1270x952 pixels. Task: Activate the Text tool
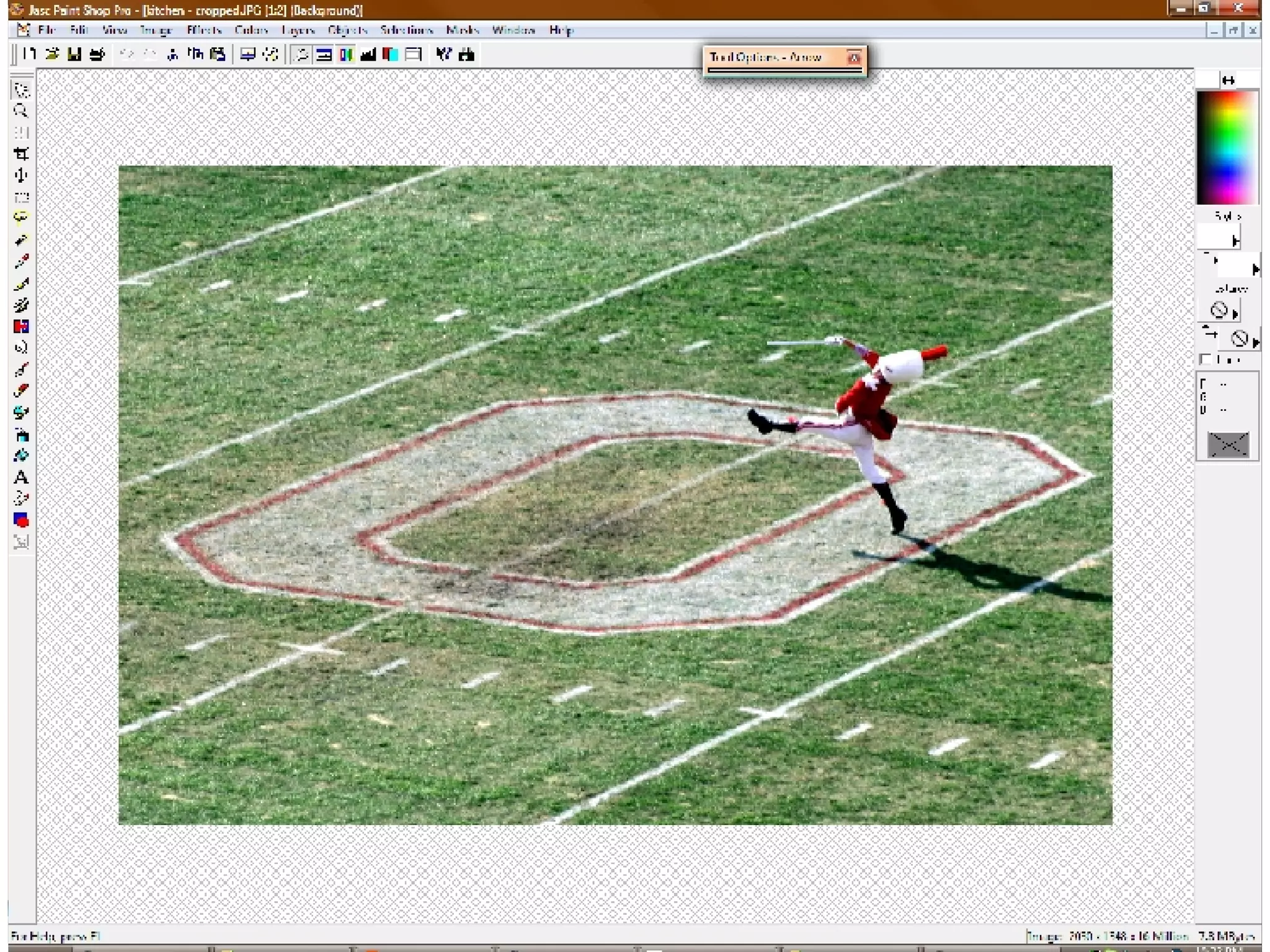(x=20, y=477)
